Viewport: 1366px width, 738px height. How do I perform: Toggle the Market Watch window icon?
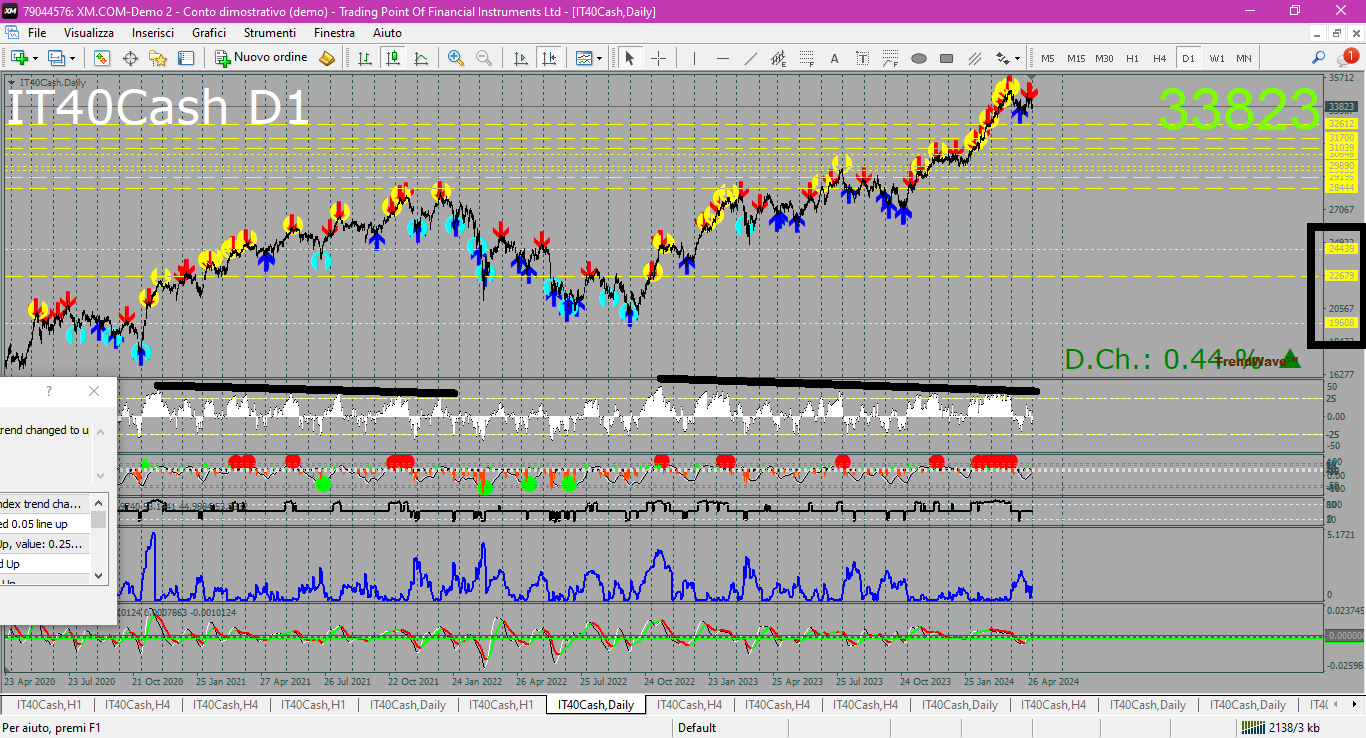[102, 58]
